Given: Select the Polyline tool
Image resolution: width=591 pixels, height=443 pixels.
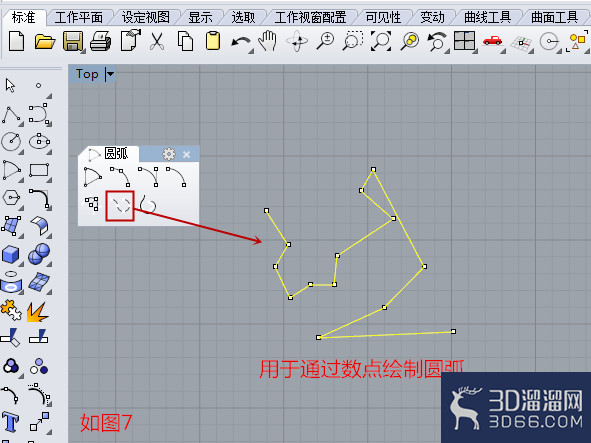Looking at the screenshot, I should [x=11, y=115].
